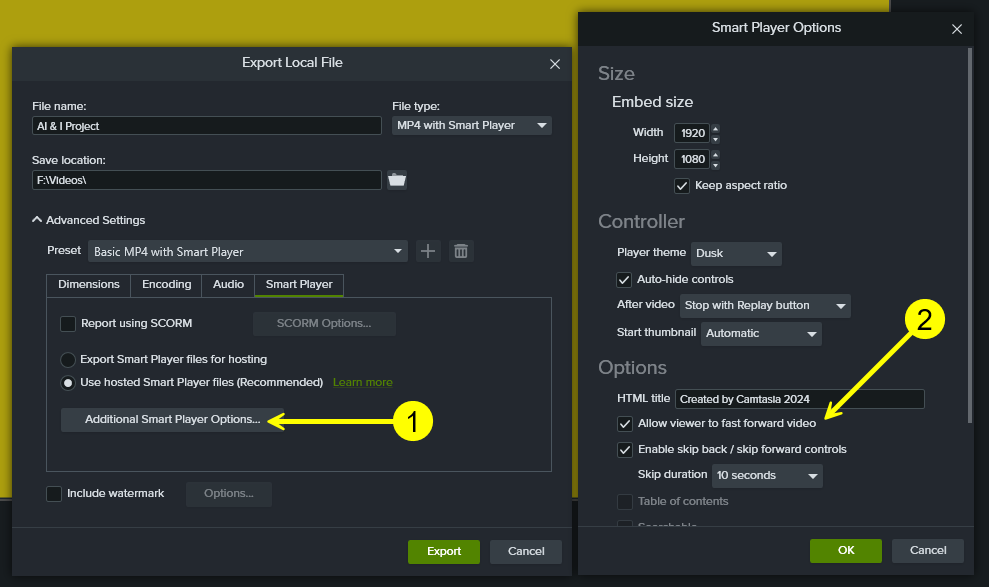
Task: Expand the Skip duration dropdown
Action: (x=766, y=475)
